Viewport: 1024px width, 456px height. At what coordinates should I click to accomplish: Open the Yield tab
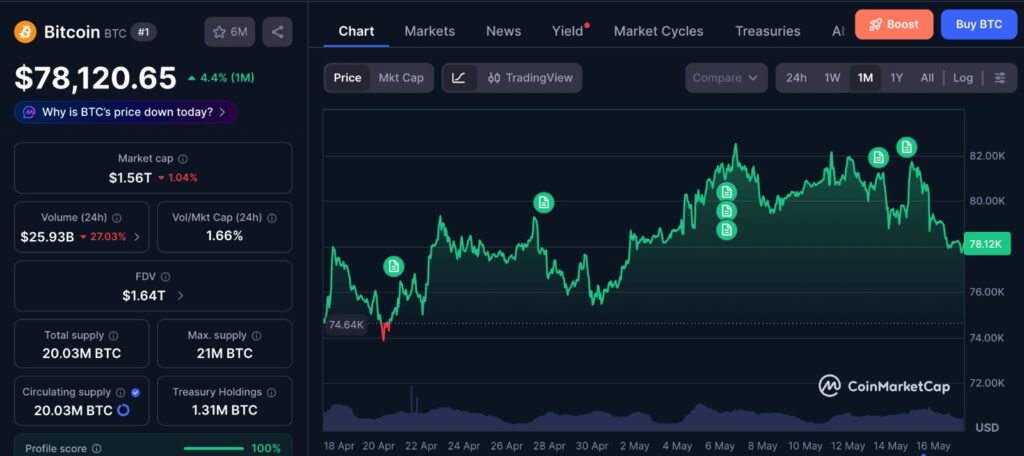[568, 31]
